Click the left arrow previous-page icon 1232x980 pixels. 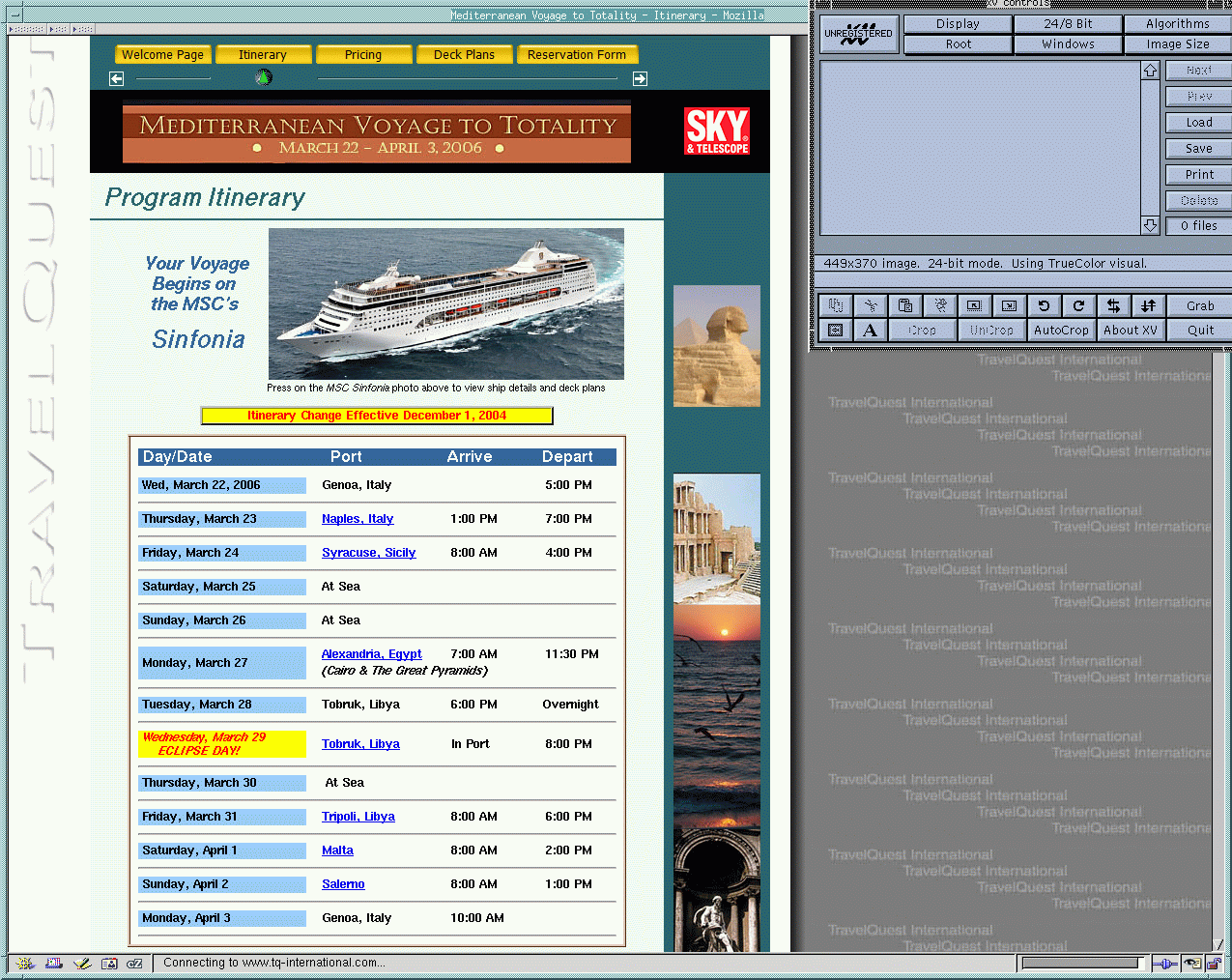click(x=117, y=78)
